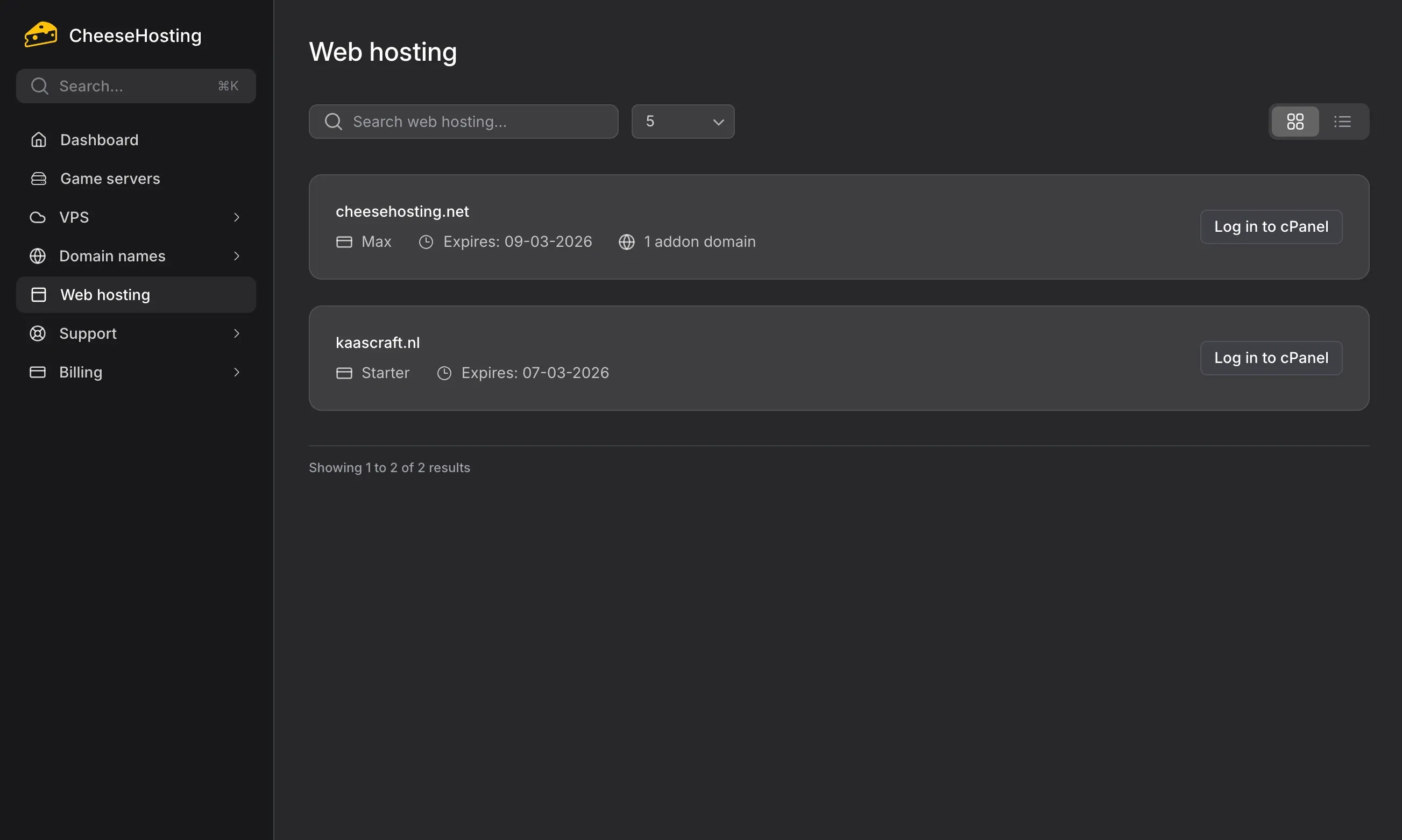Log in to cPanel for cheesehosting.net
The width and height of the screenshot is (1402, 840).
(1271, 226)
